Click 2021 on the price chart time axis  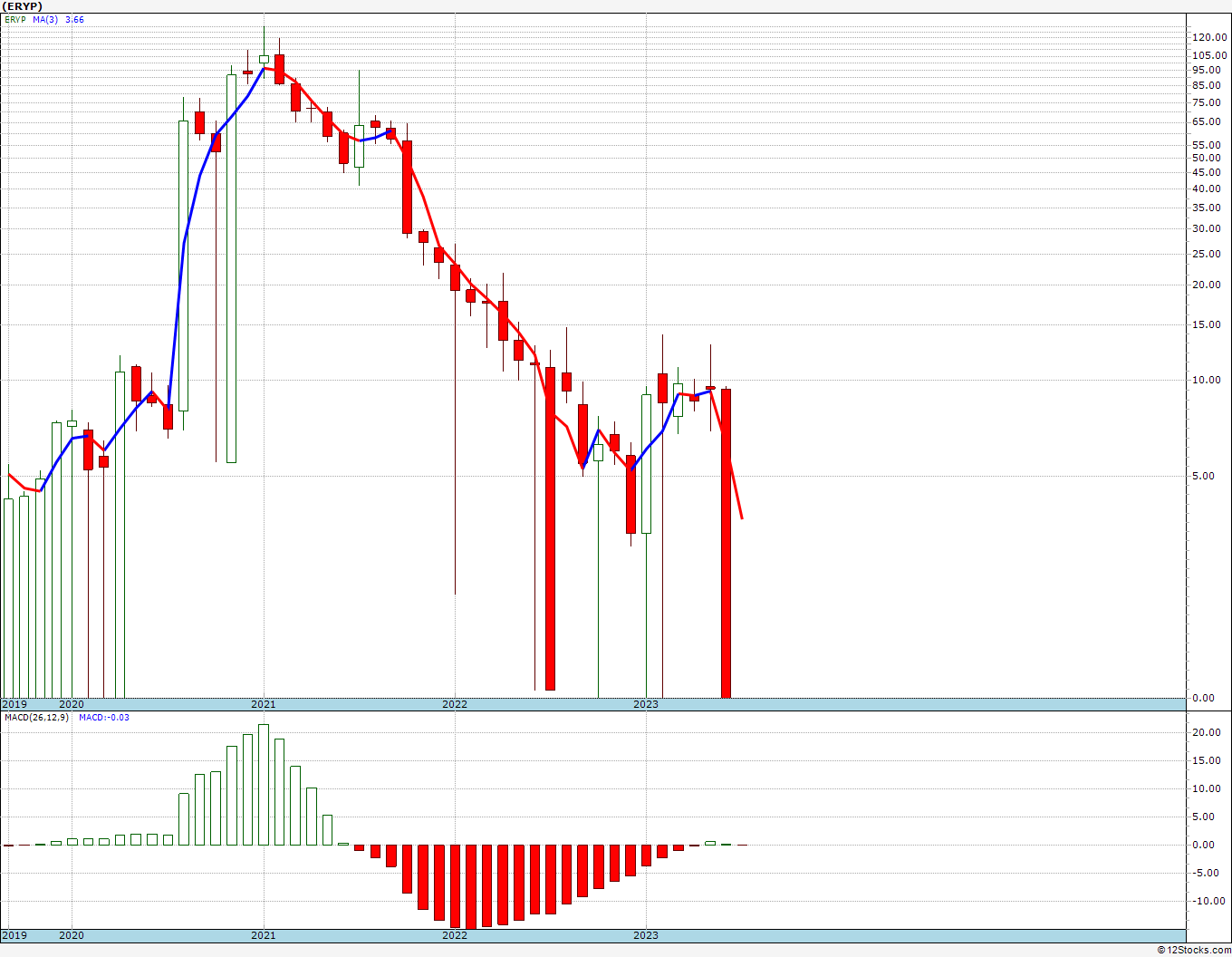tap(264, 704)
